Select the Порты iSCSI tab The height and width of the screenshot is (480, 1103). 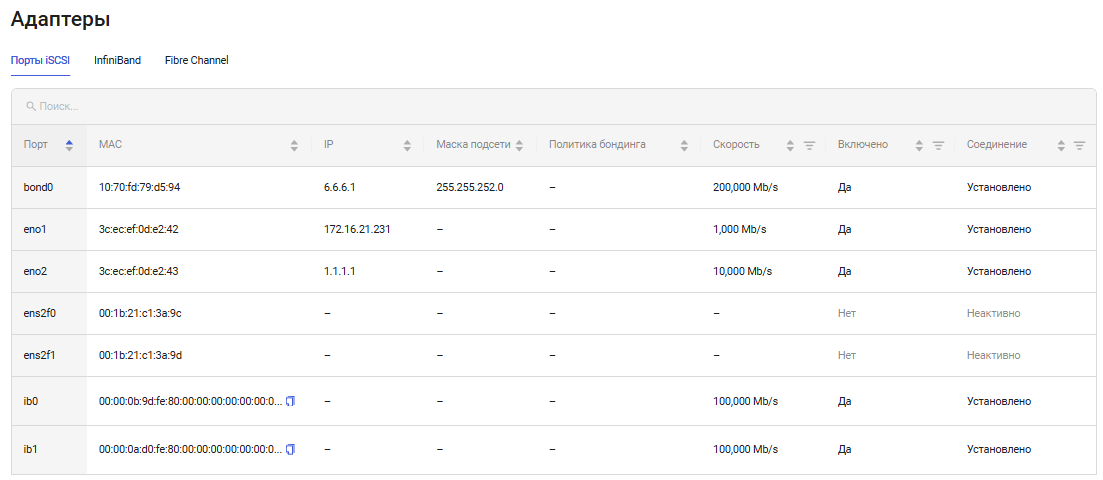pos(40,60)
